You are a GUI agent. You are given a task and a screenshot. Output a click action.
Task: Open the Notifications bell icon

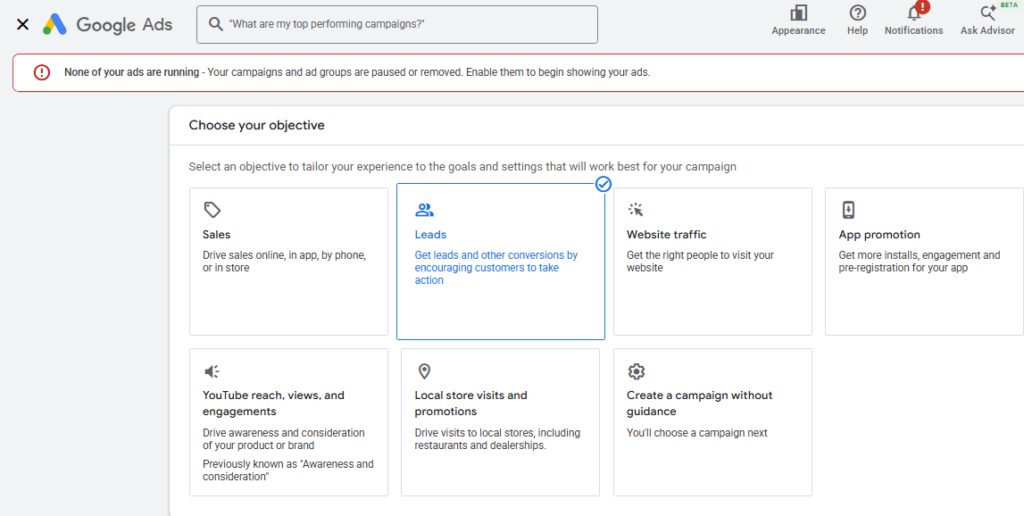[914, 12]
